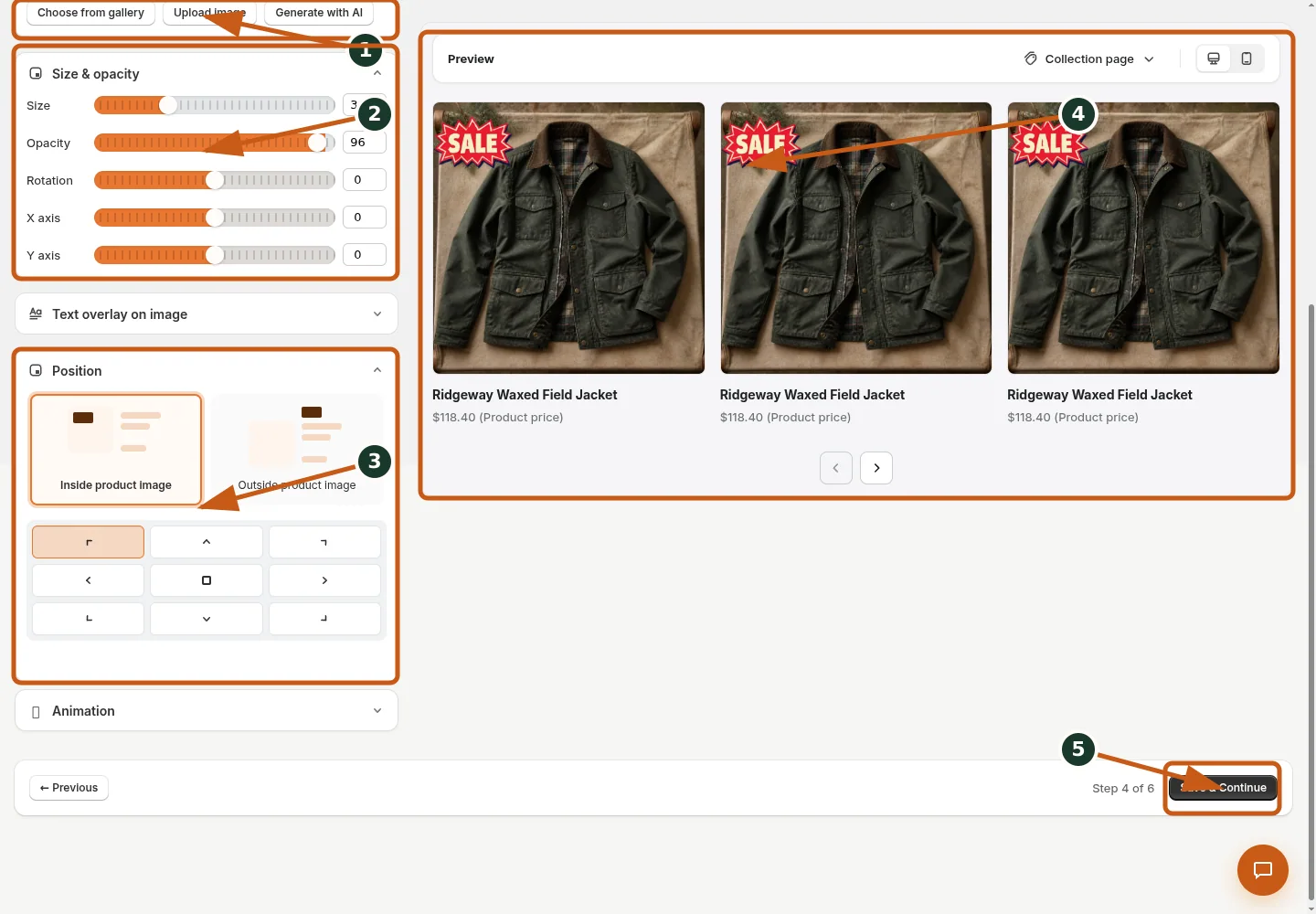Click the Animation section icon
This screenshot has width=1316, height=914.
pos(36,712)
